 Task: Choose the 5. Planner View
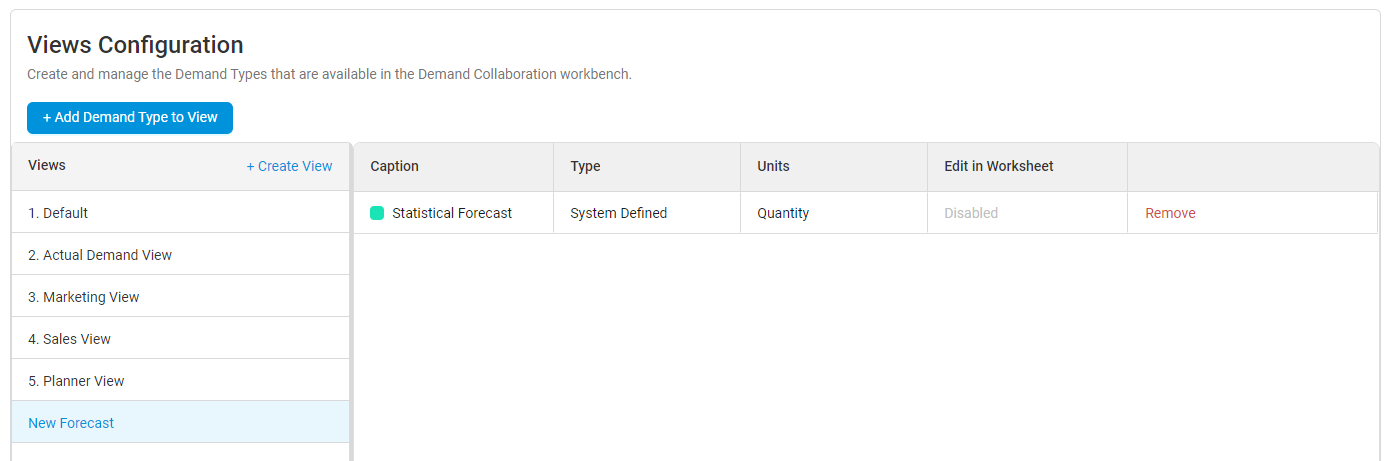77,381
